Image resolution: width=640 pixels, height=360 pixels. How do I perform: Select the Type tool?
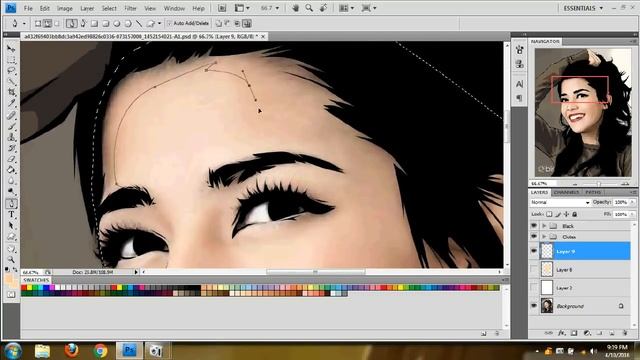tap(11, 214)
